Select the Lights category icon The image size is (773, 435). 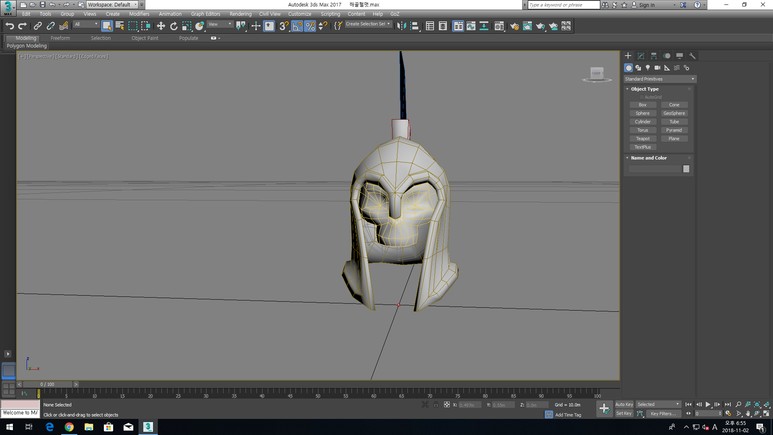pos(648,68)
